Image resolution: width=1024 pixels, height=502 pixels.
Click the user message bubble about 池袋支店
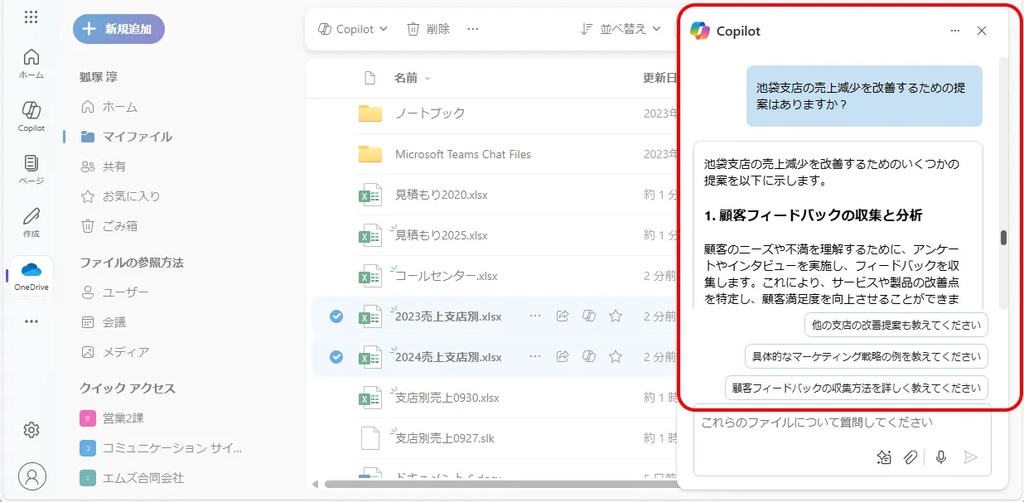tap(864, 96)
